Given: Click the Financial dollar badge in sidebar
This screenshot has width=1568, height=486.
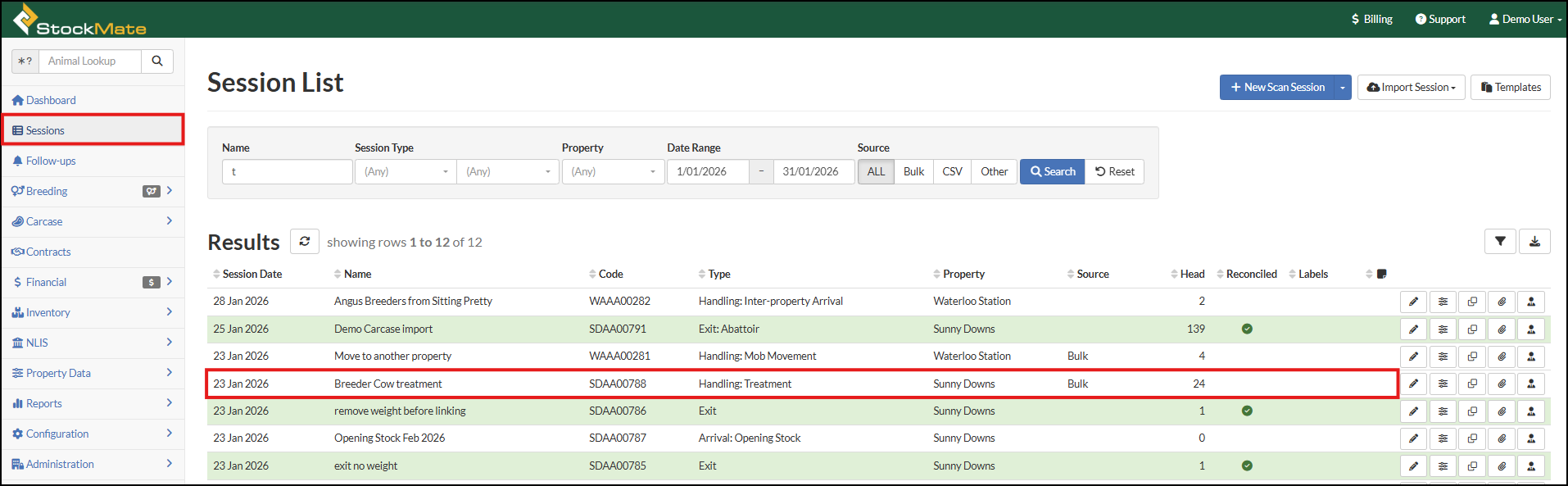Looking at the screenshot, I should pos(152,282).
